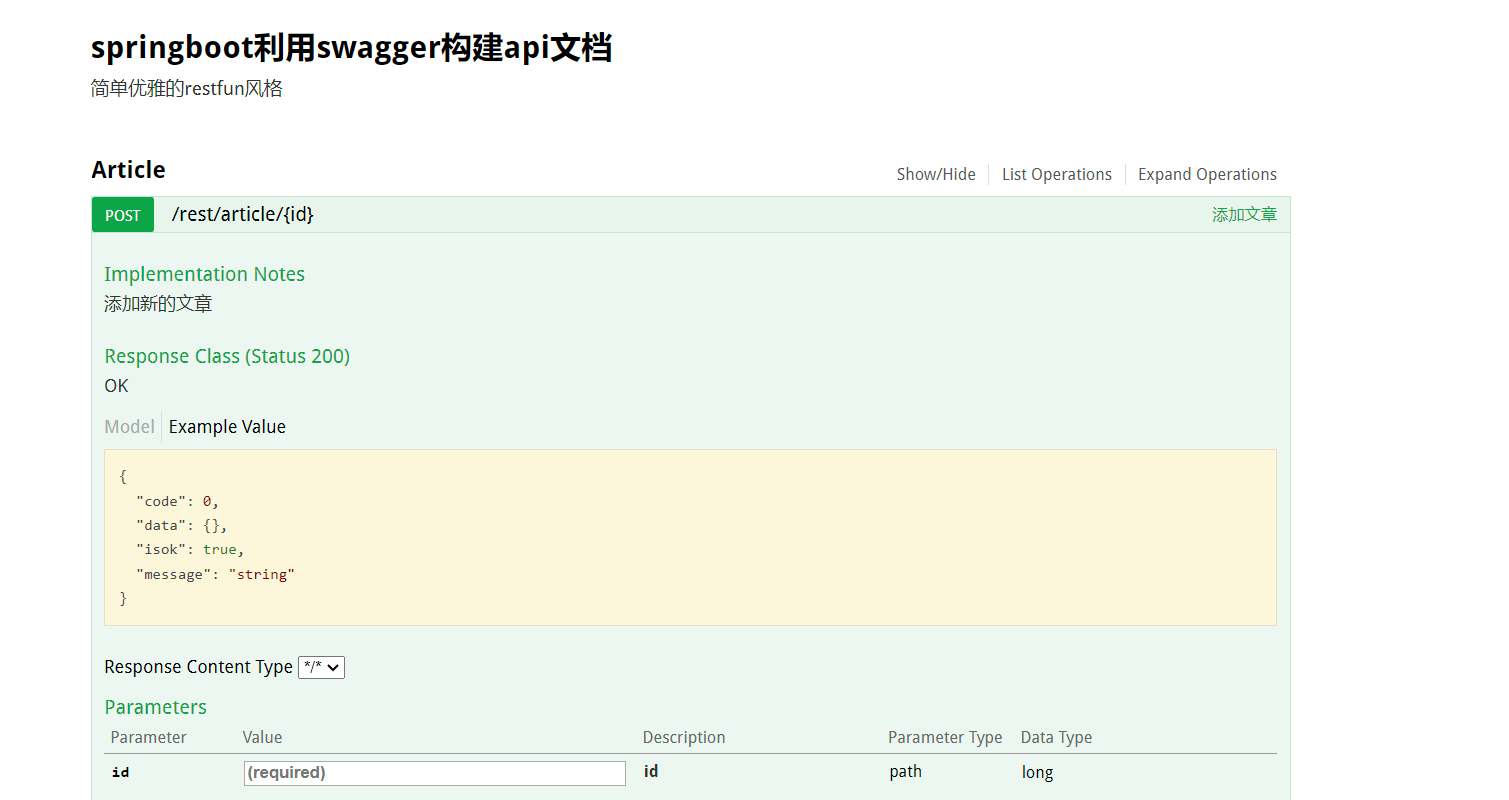
Task: Click the bold id parameter name
Action: click(x=120, y=772)
